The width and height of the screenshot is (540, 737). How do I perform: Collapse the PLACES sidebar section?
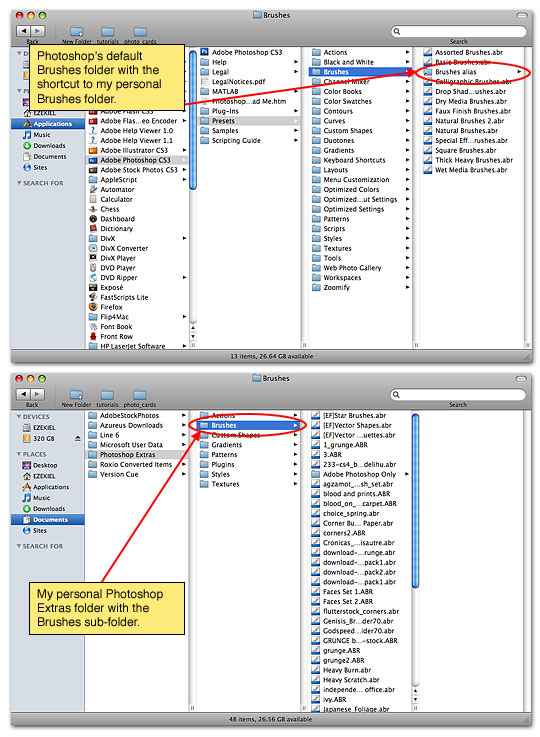tap(19, 455)
